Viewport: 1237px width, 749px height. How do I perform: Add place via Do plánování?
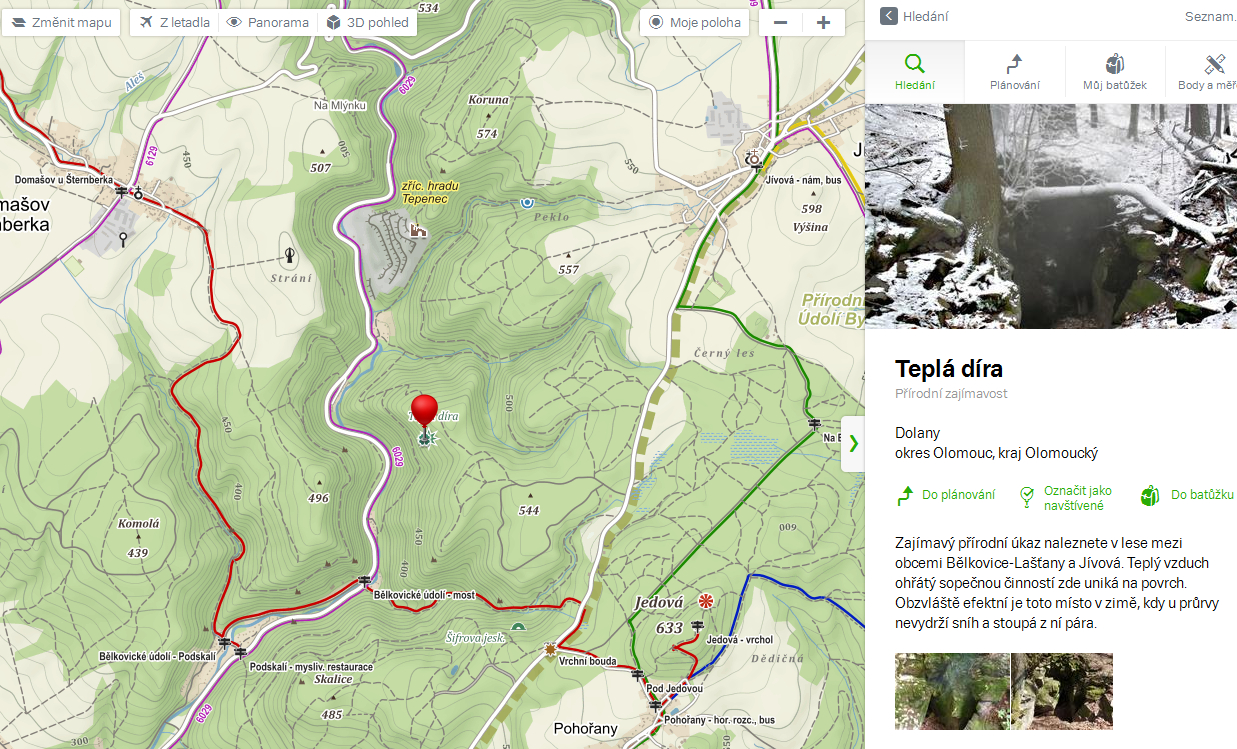[x=946, y=495]
